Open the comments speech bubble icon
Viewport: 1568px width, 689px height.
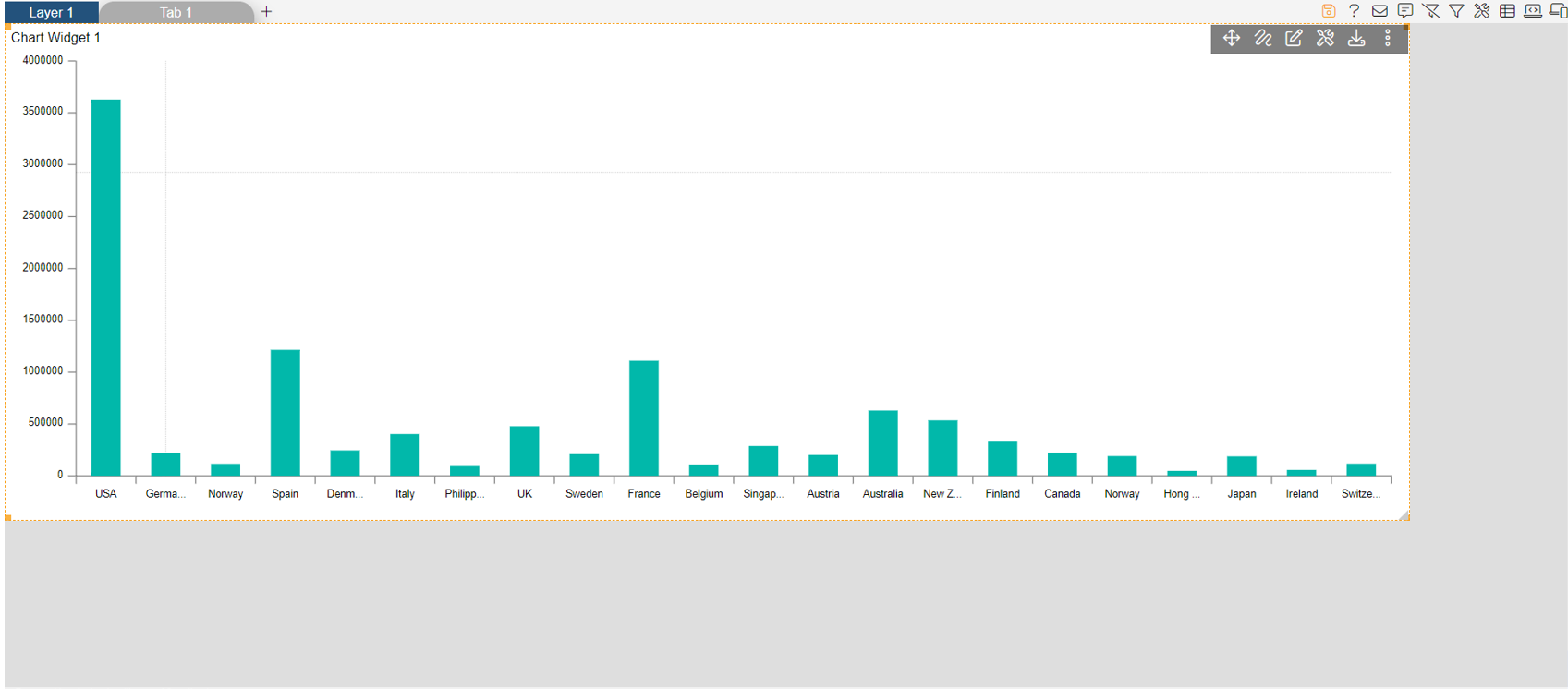click(x=1405, y=11)
